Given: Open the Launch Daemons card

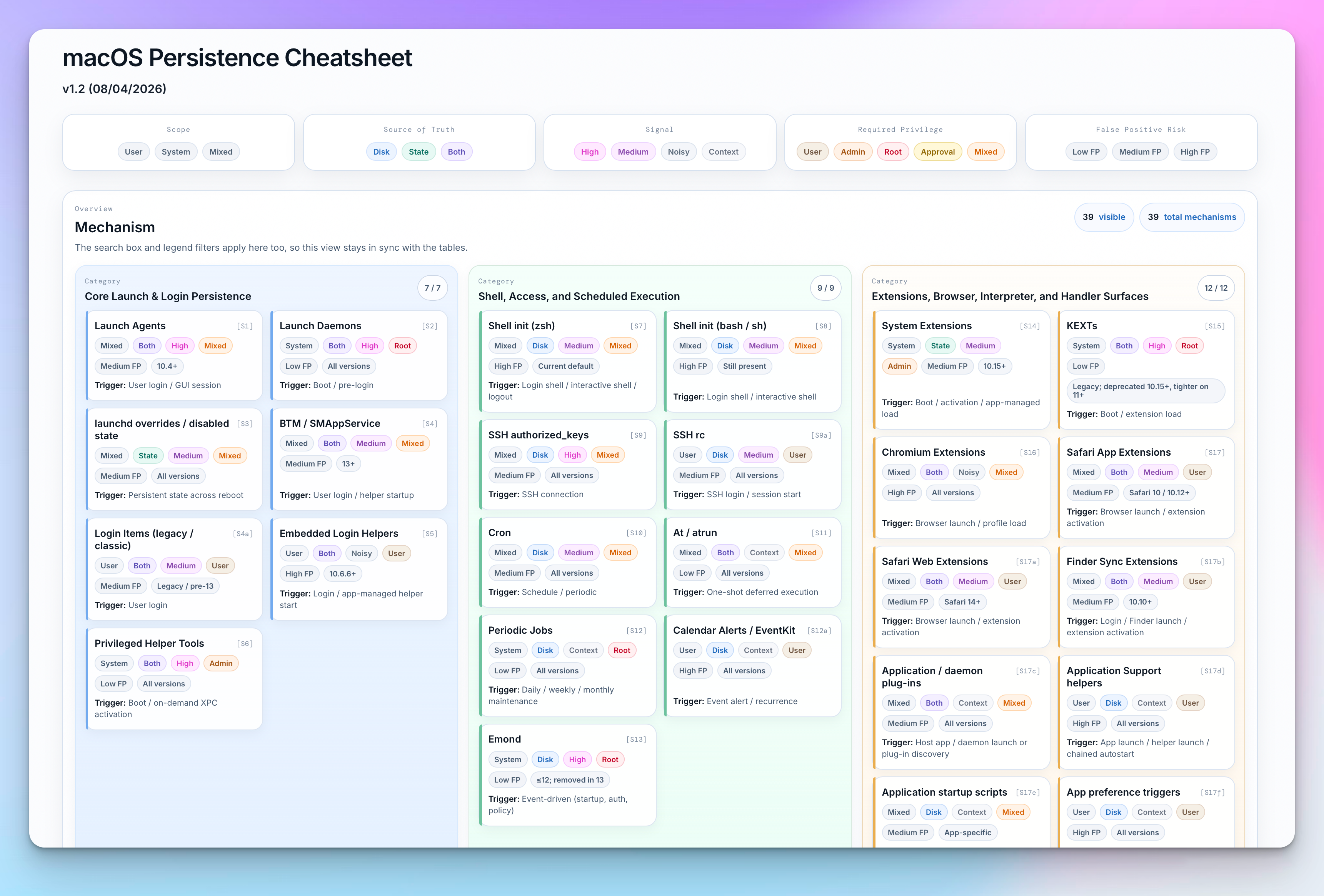Looking at the screenshot, I should [320, 326].
